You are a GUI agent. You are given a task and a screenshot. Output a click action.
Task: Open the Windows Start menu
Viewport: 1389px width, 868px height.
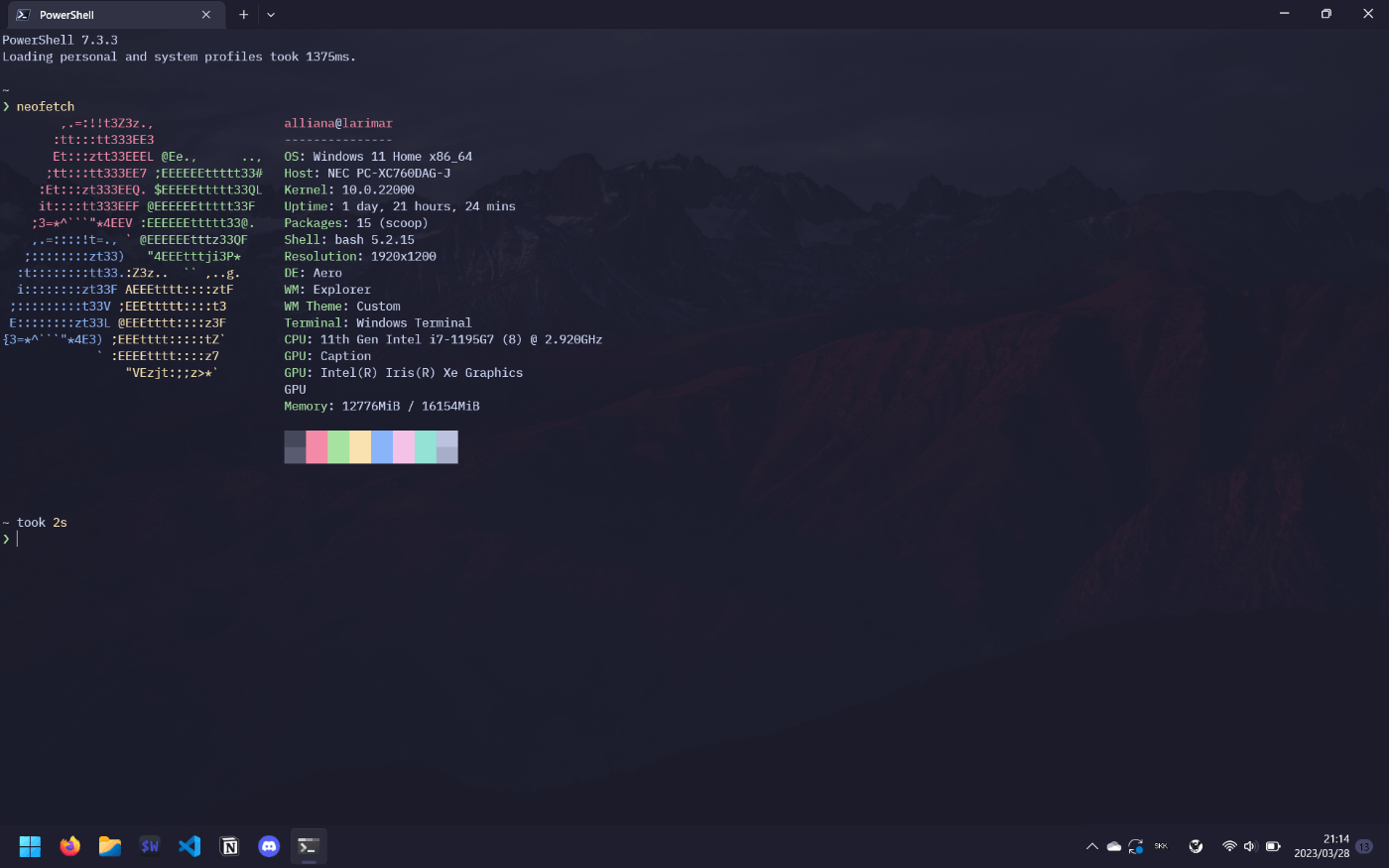(30, 846)
